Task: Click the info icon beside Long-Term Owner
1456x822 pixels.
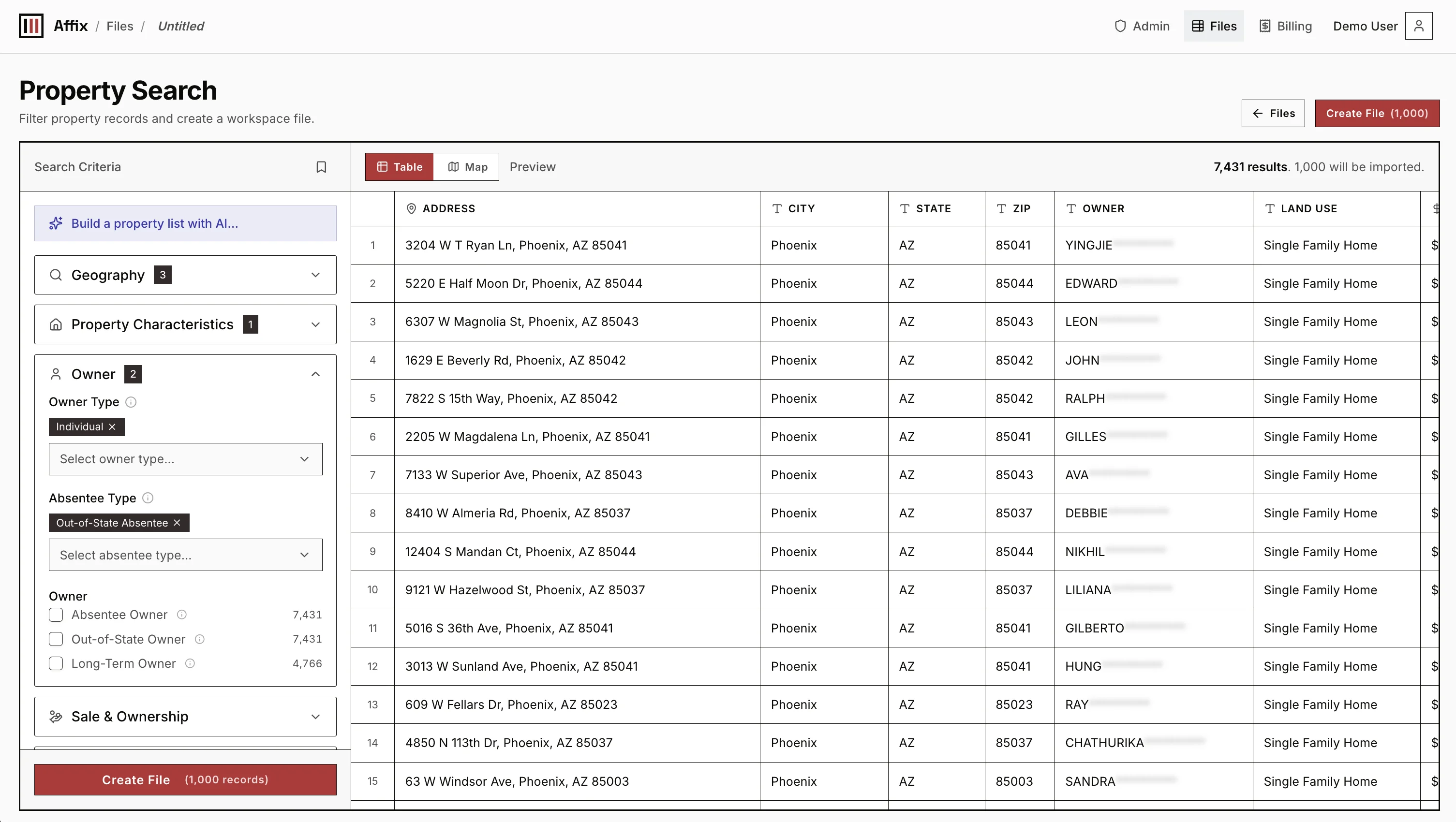Action: pyautogui.click(x=190, y=663)
